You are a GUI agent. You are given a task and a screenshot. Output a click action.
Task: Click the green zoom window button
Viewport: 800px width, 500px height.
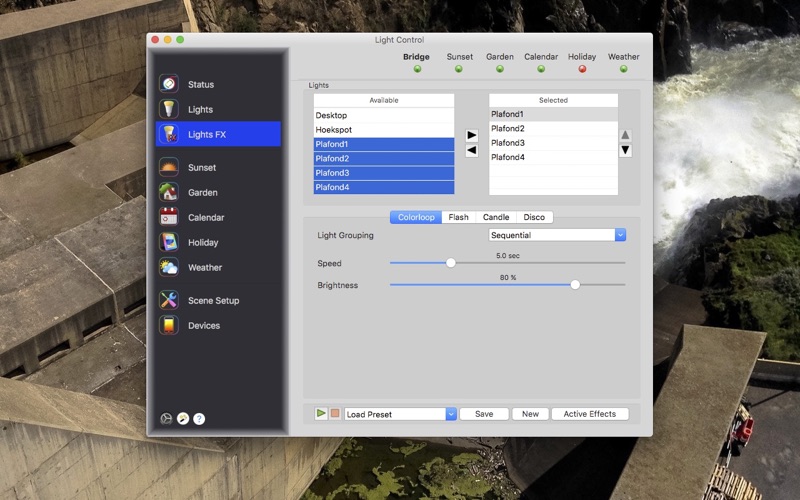pos(180,40)
